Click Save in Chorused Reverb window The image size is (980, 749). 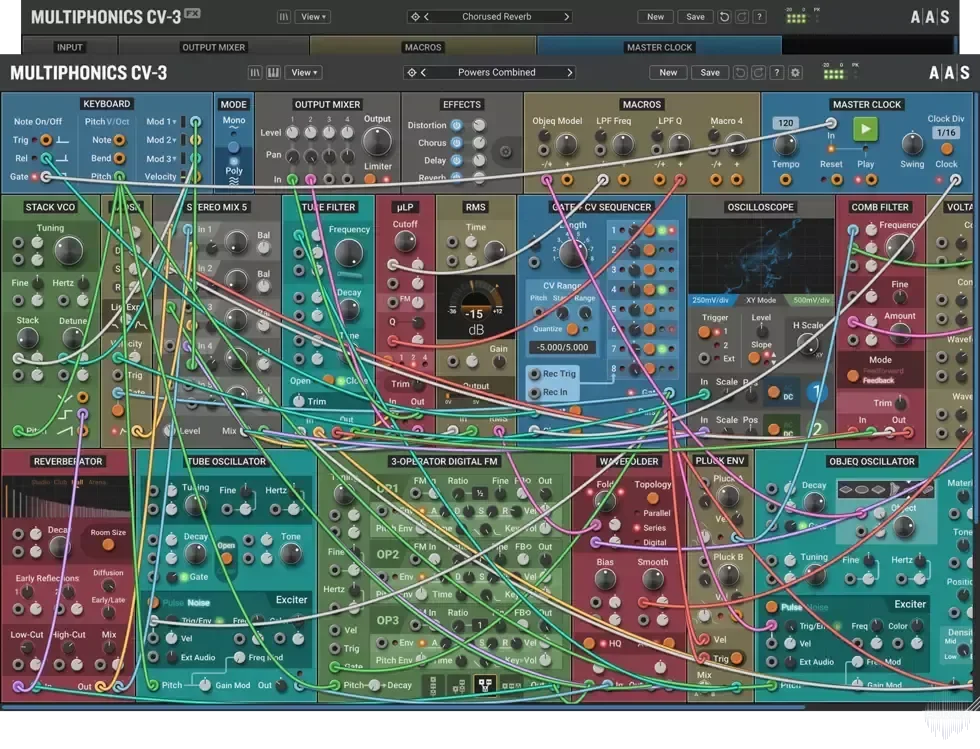(x=696, y=17)
